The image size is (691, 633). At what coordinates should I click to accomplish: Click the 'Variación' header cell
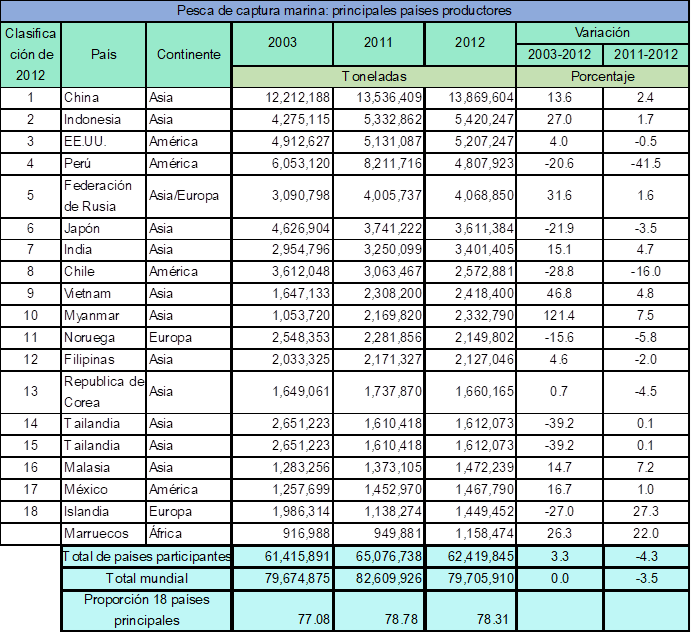[x=602, y=32]
